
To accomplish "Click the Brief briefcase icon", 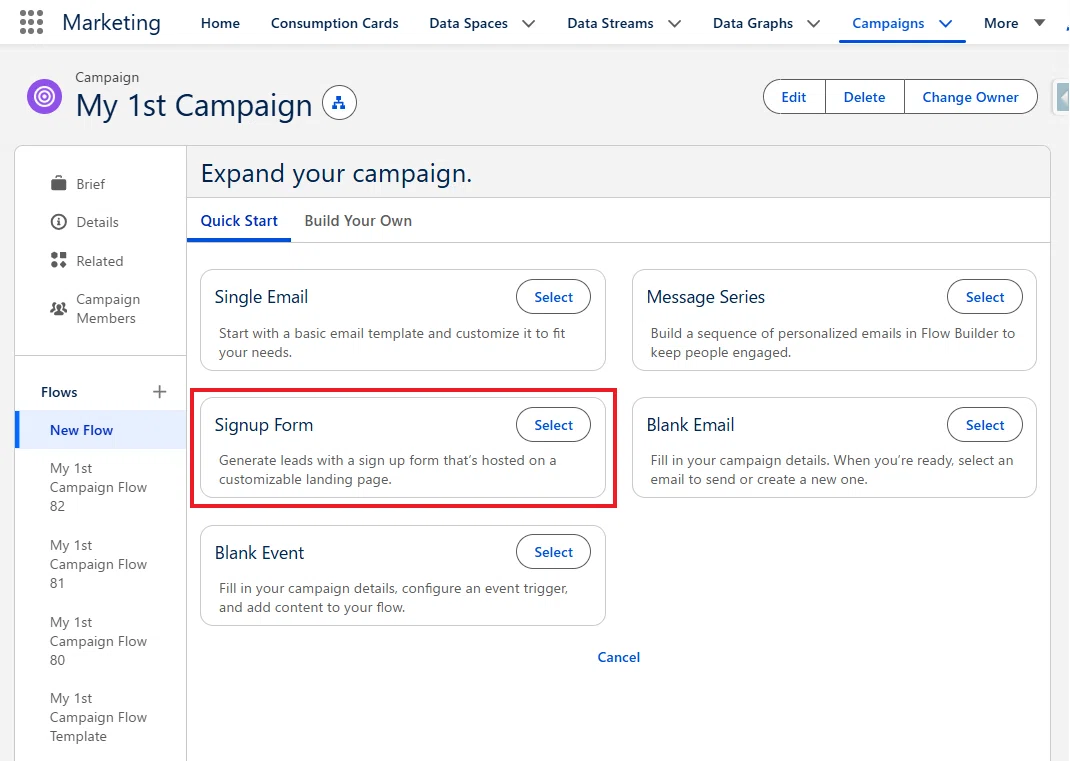I will (59, 184).
